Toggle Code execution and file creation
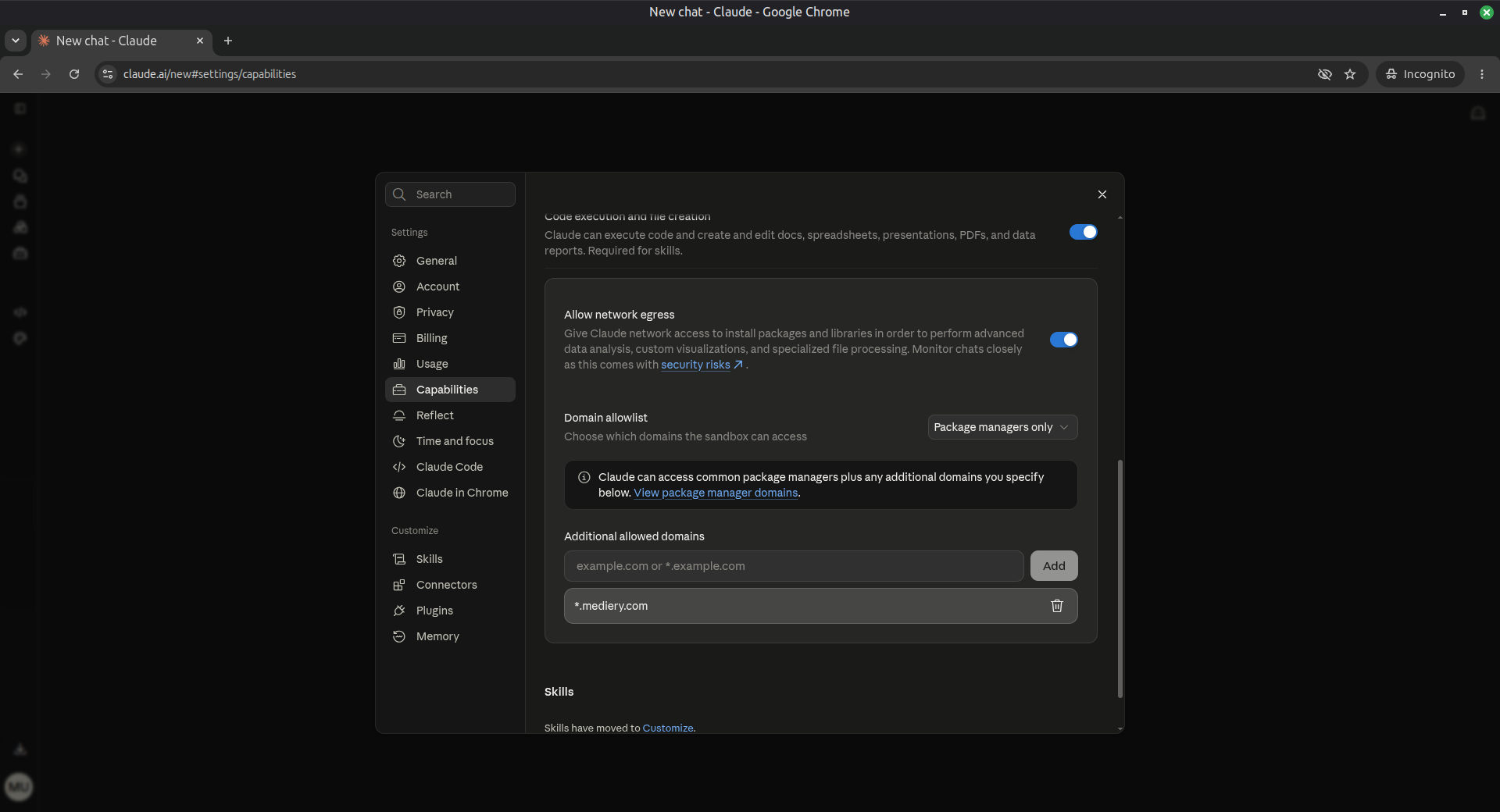 tap(1083, 232)
